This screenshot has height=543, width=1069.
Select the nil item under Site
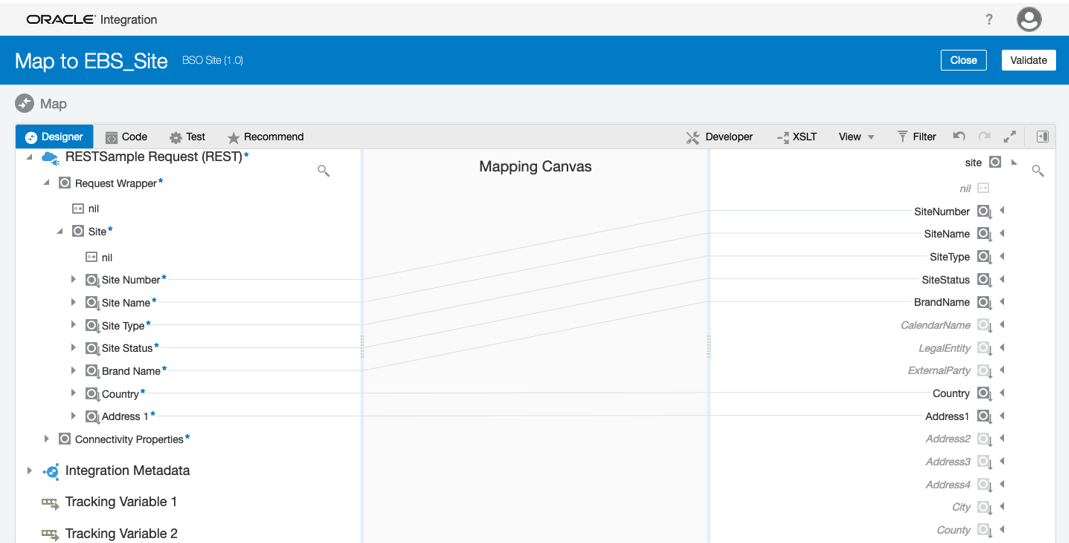107,257
